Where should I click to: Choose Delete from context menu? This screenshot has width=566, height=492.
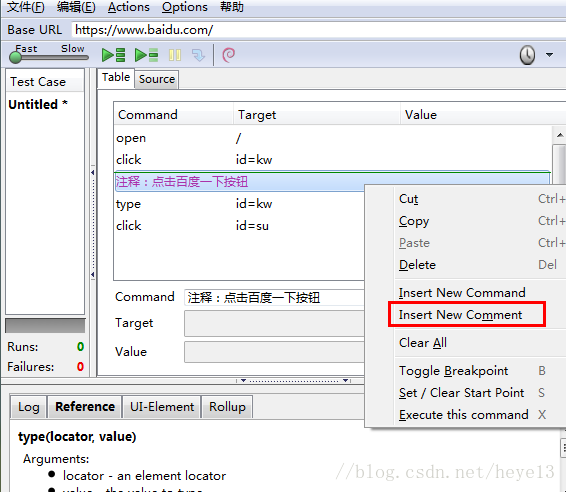click(x=480, y=265)
